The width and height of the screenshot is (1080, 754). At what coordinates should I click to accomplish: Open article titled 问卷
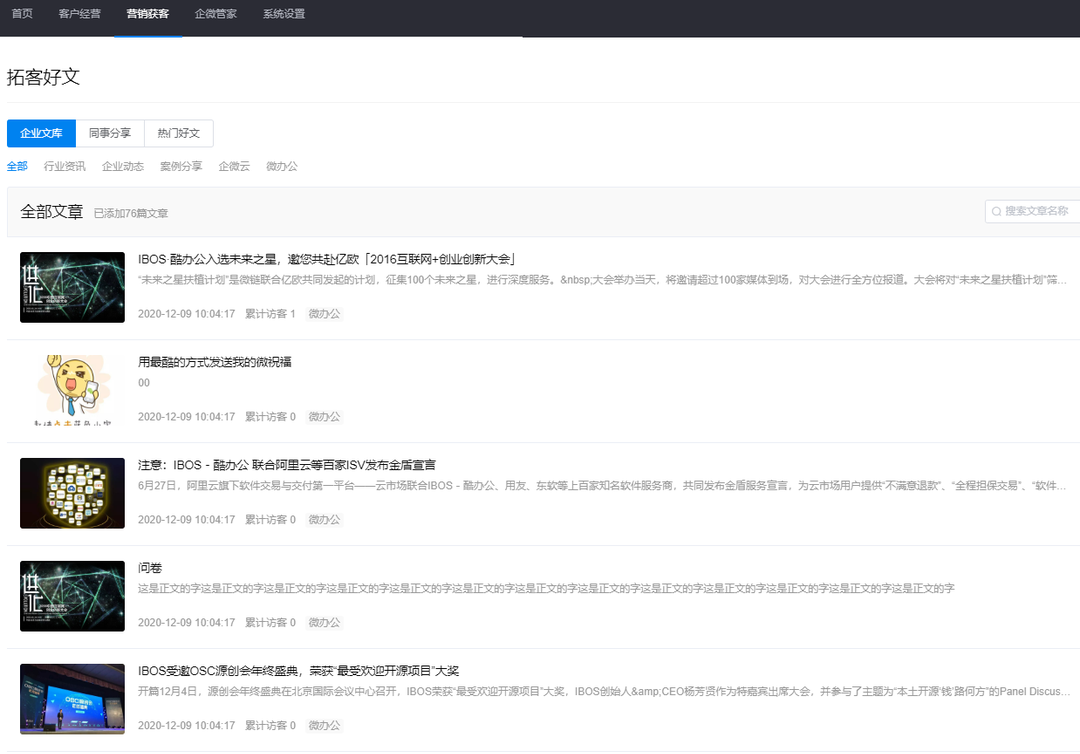(149, 568)
